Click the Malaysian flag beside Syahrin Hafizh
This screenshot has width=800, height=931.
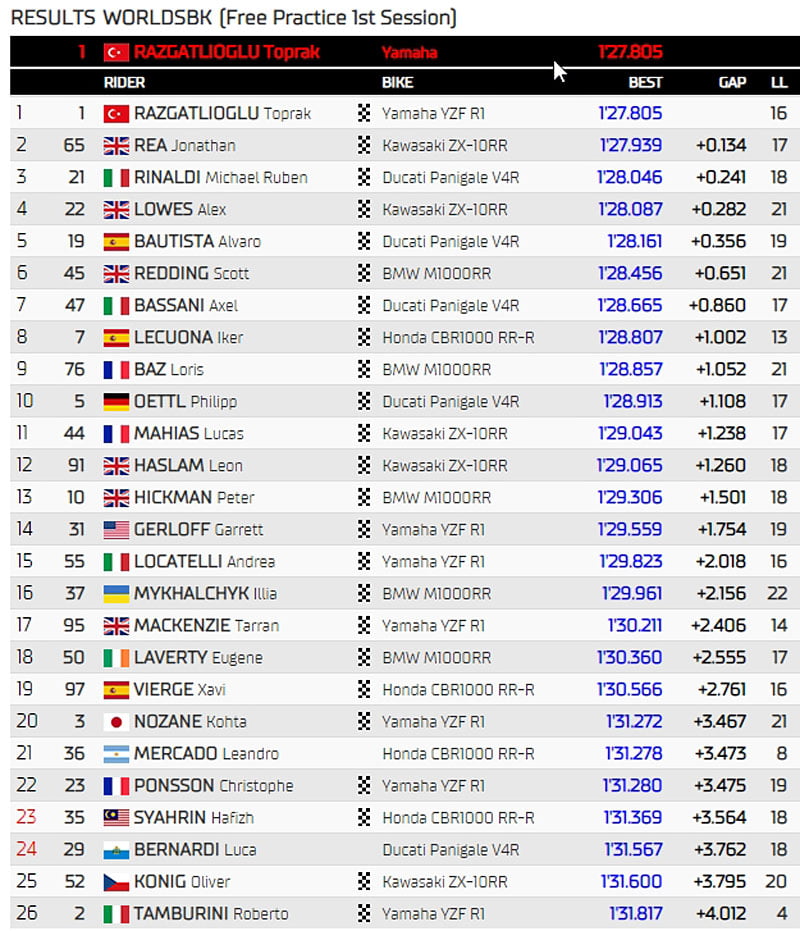click(x=116, y=818)
